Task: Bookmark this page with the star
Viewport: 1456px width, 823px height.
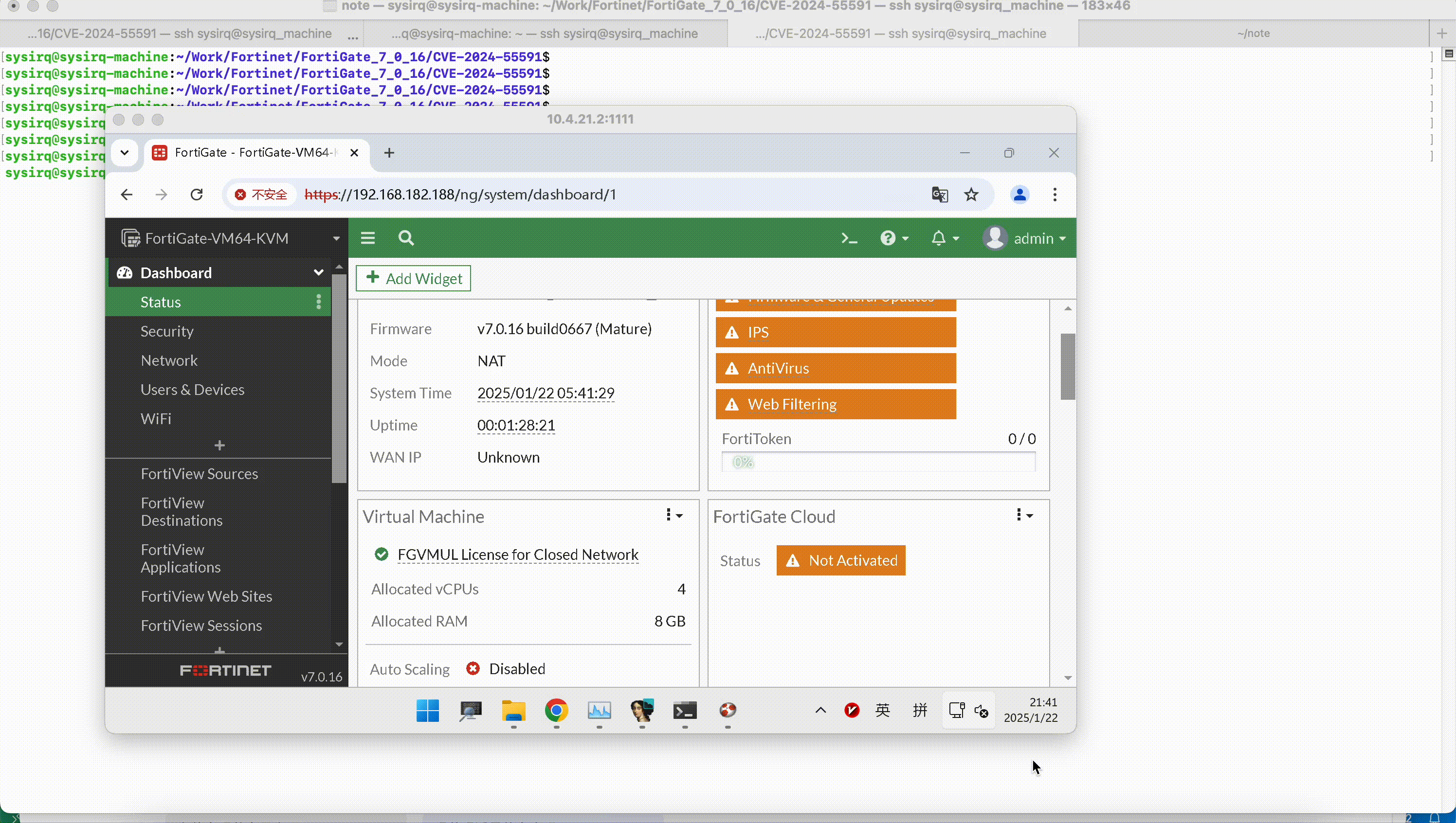Action: [971, 195]
